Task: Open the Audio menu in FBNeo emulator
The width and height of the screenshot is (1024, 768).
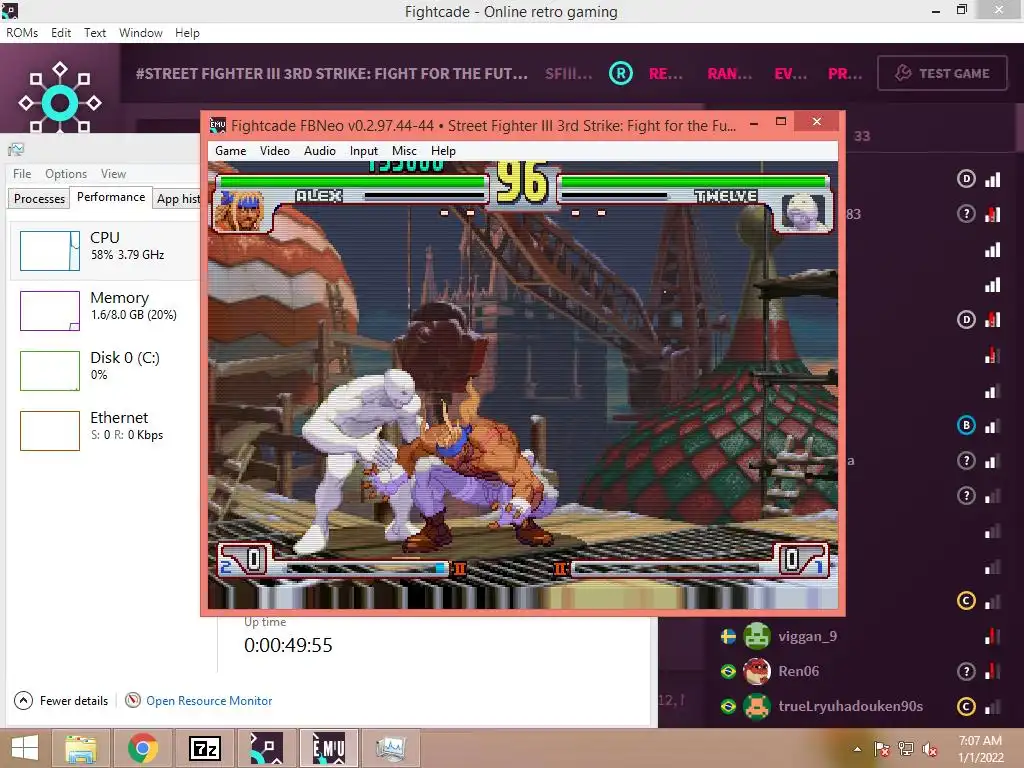Action: [x=319, y=151]
